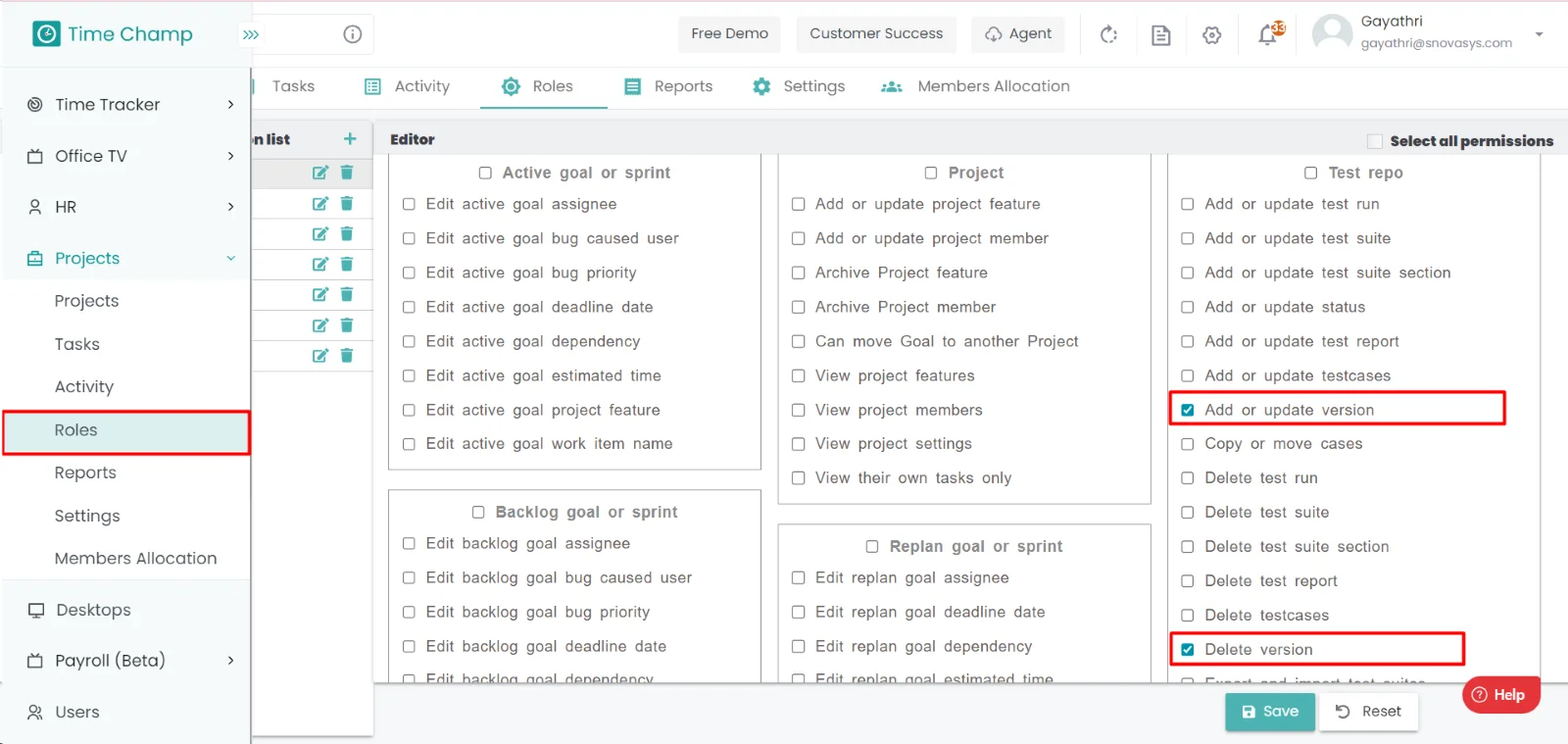The image size is (1568, 744).
Task: Check Edit active goal assignee
Action: coord(409,204)
